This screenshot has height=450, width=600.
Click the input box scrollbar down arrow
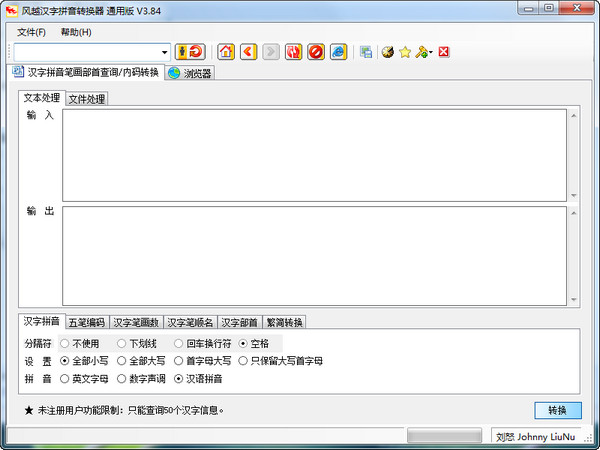pos(574,196)
